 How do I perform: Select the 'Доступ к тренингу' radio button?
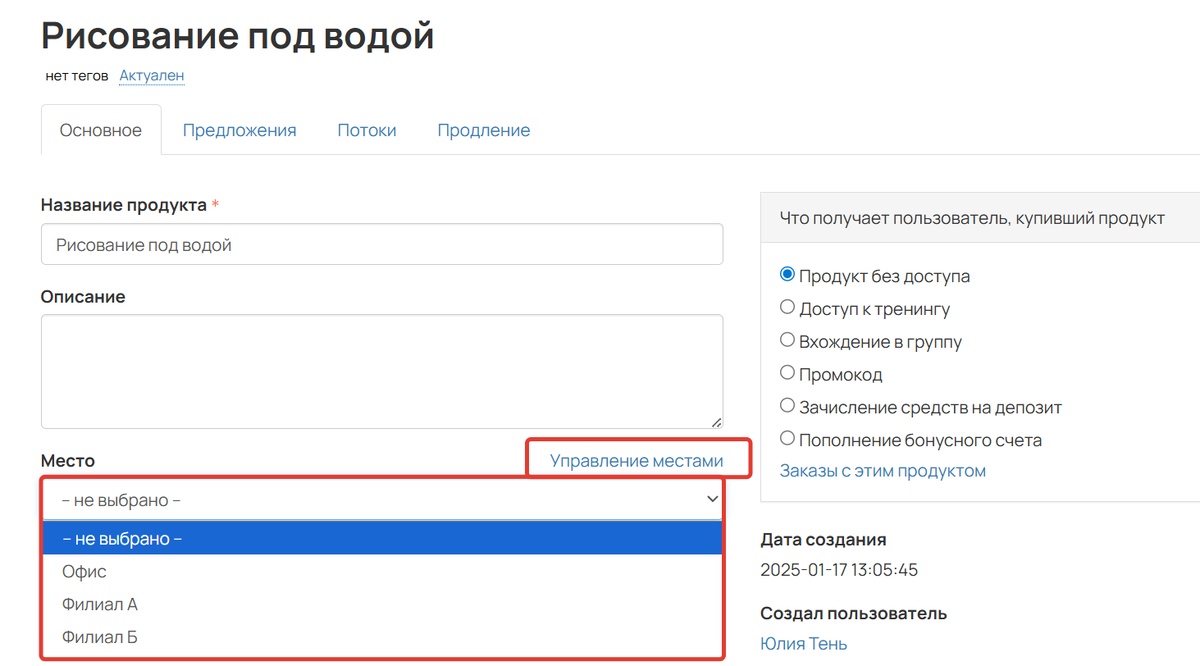[787, 307]
